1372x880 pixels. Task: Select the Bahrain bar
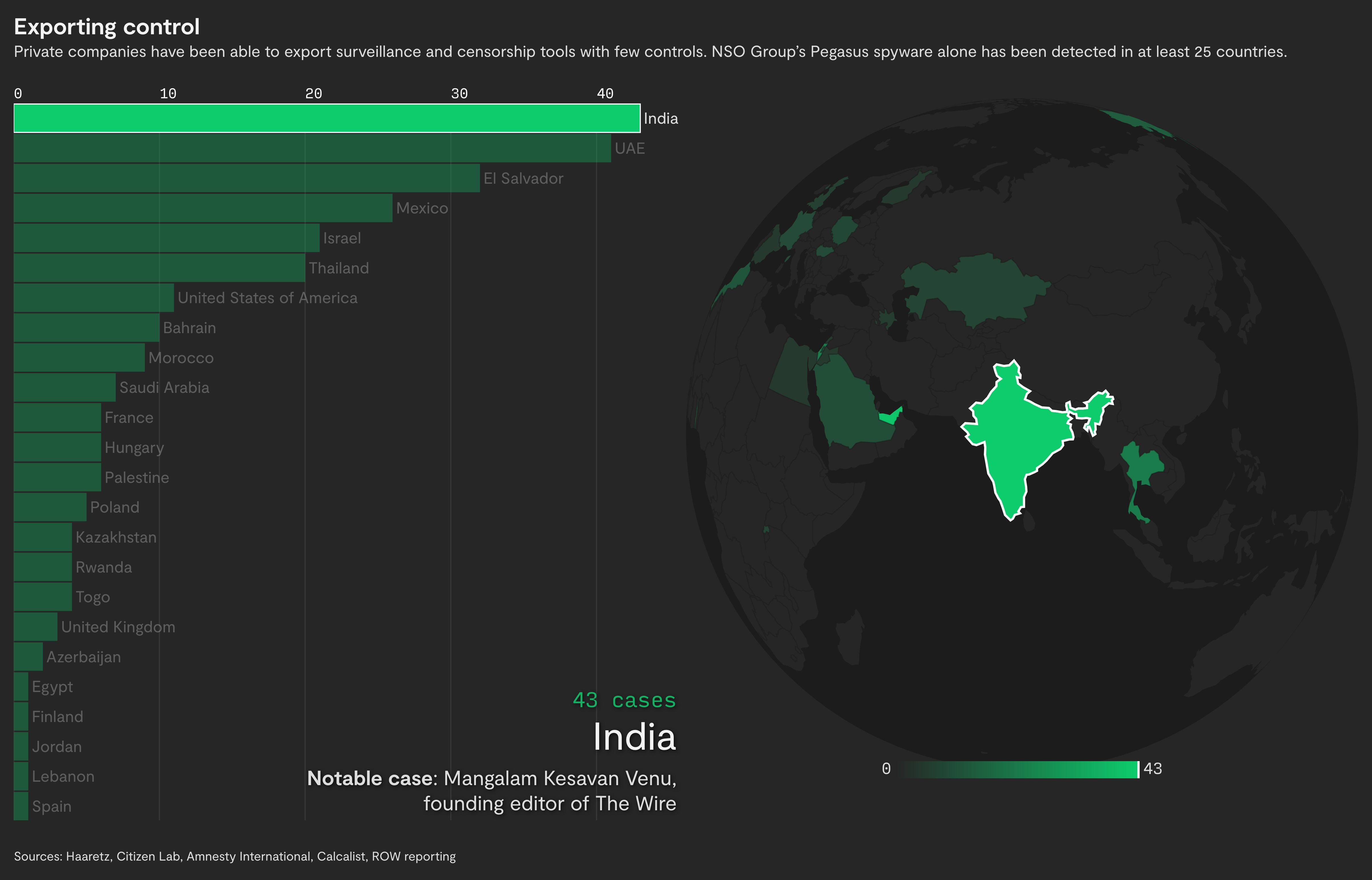point(86,328)
